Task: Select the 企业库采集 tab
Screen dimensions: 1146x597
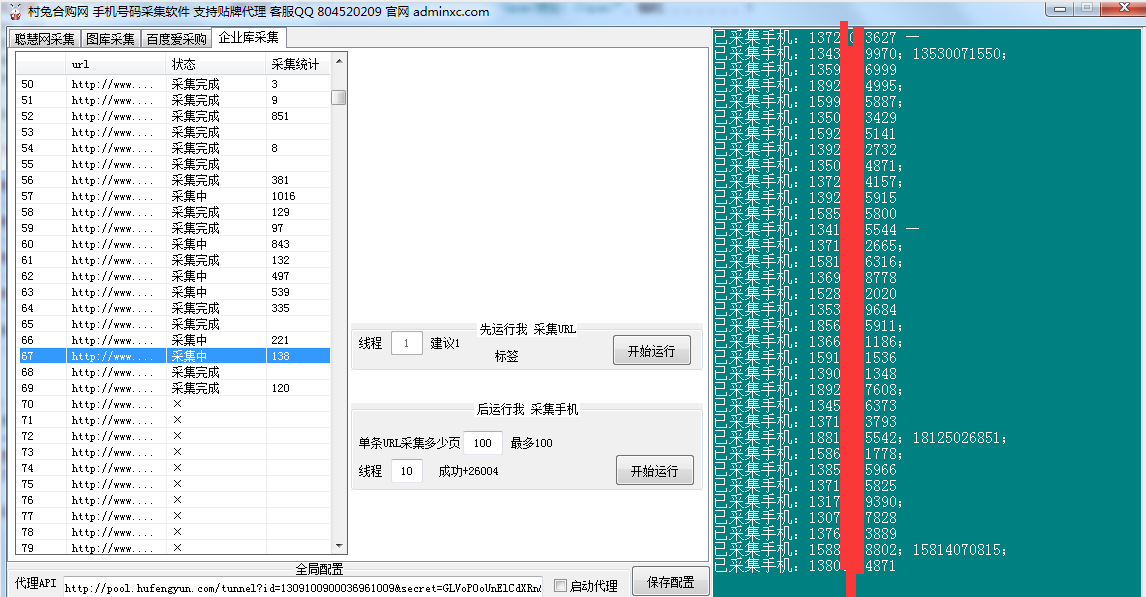Action: [x=246, y=36]
